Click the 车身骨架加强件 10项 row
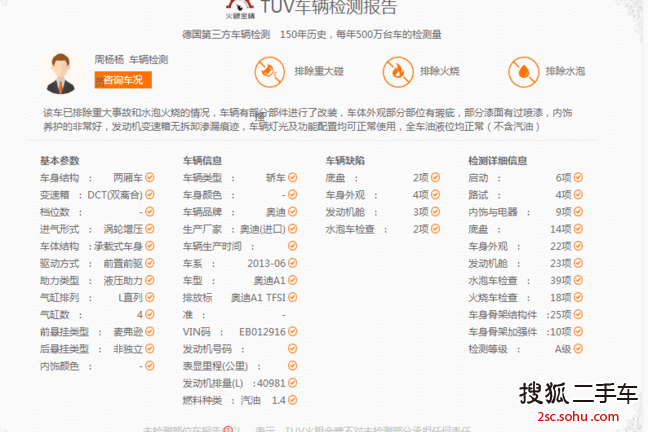648x432 pixels. point(525,332)
